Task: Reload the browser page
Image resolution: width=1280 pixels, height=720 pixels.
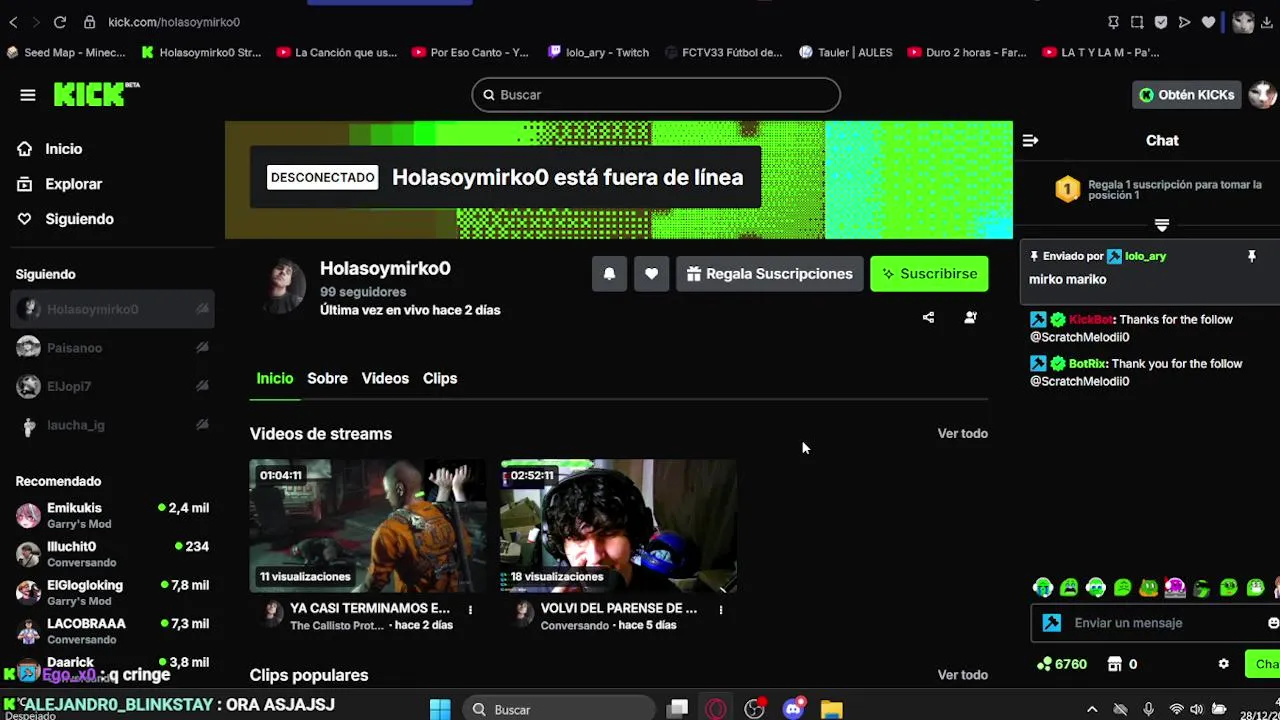Action: click(x=60, y=22)
